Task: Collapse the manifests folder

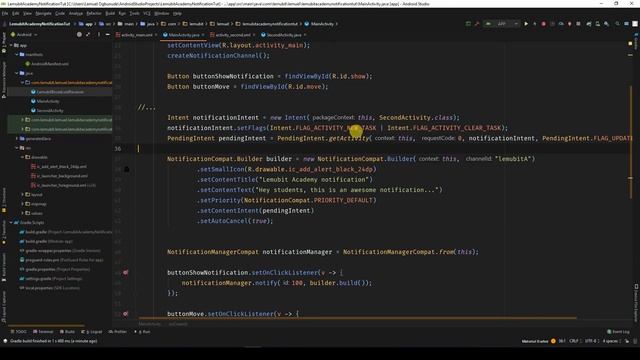Action: click(17, 54)
